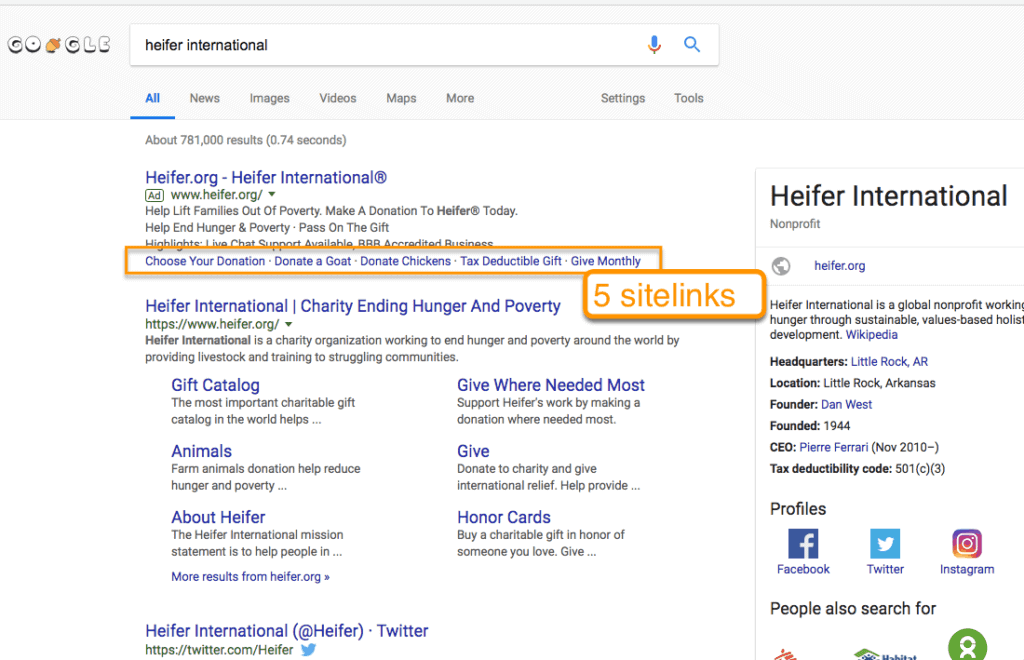
Task: Open the More search menu
Action: tap(460, 98)
